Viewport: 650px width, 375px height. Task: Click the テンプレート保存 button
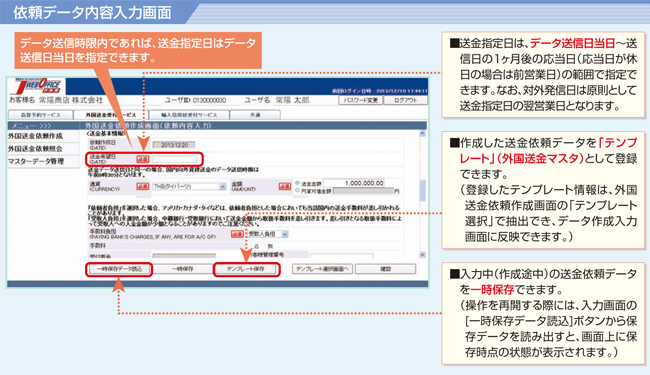click(x=246, y=269)
